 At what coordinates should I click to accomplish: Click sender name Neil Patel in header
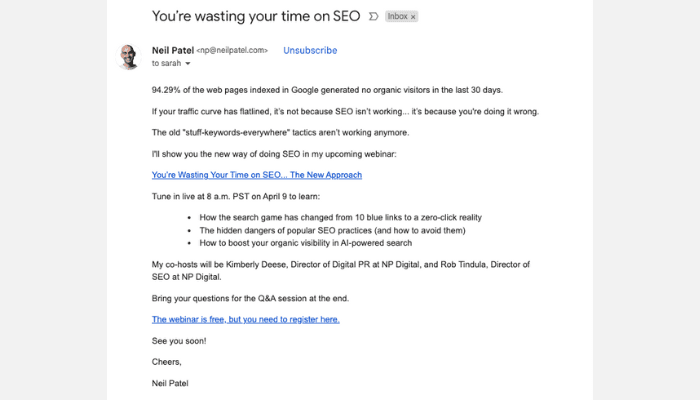[x=173, y=50]
